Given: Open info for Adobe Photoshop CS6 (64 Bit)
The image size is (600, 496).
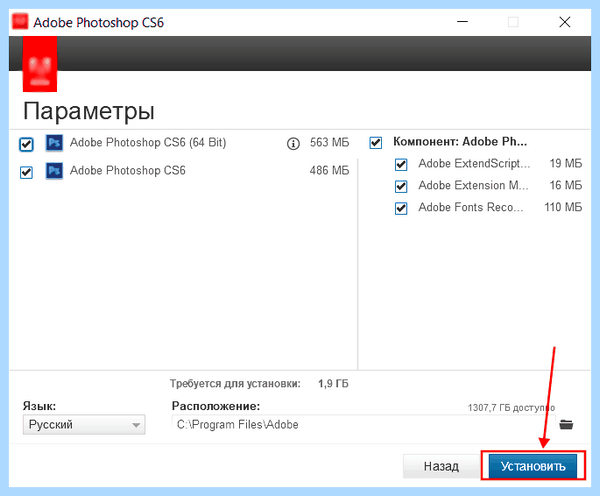Looking at the screenshot, I should 293,144.
